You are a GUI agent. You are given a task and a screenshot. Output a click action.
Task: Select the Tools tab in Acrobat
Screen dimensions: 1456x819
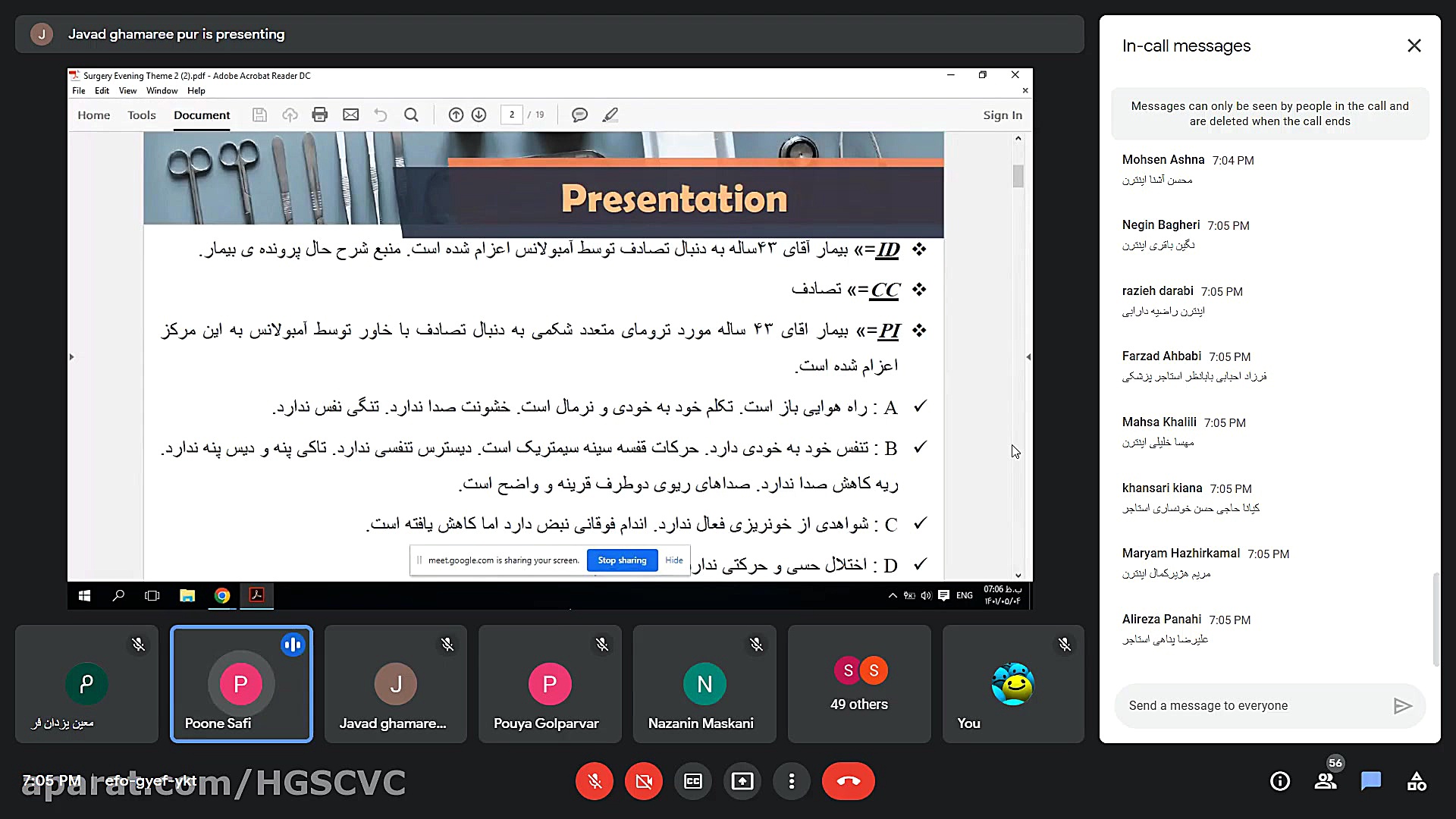pyautogui.click(x=141, y=115)
